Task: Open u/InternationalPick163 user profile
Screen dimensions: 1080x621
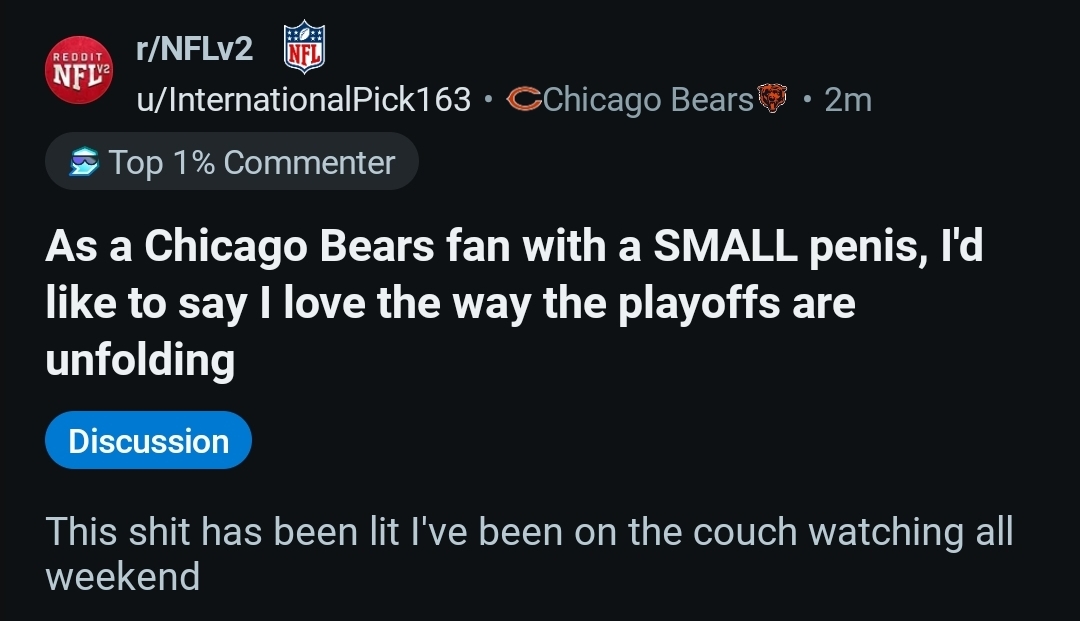Action: point(303,99)
